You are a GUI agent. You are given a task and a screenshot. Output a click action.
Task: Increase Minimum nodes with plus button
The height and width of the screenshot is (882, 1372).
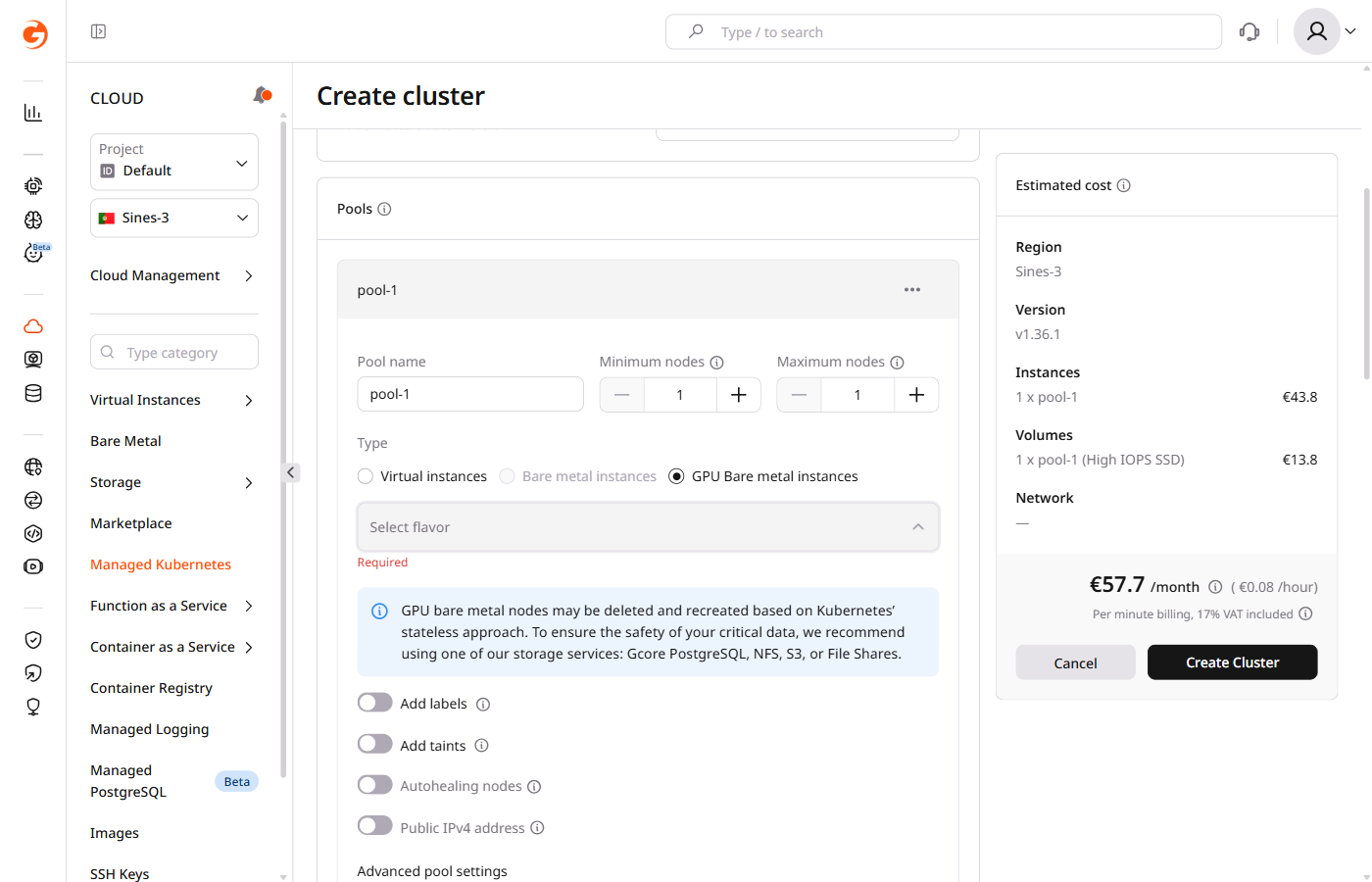point(739,395)
